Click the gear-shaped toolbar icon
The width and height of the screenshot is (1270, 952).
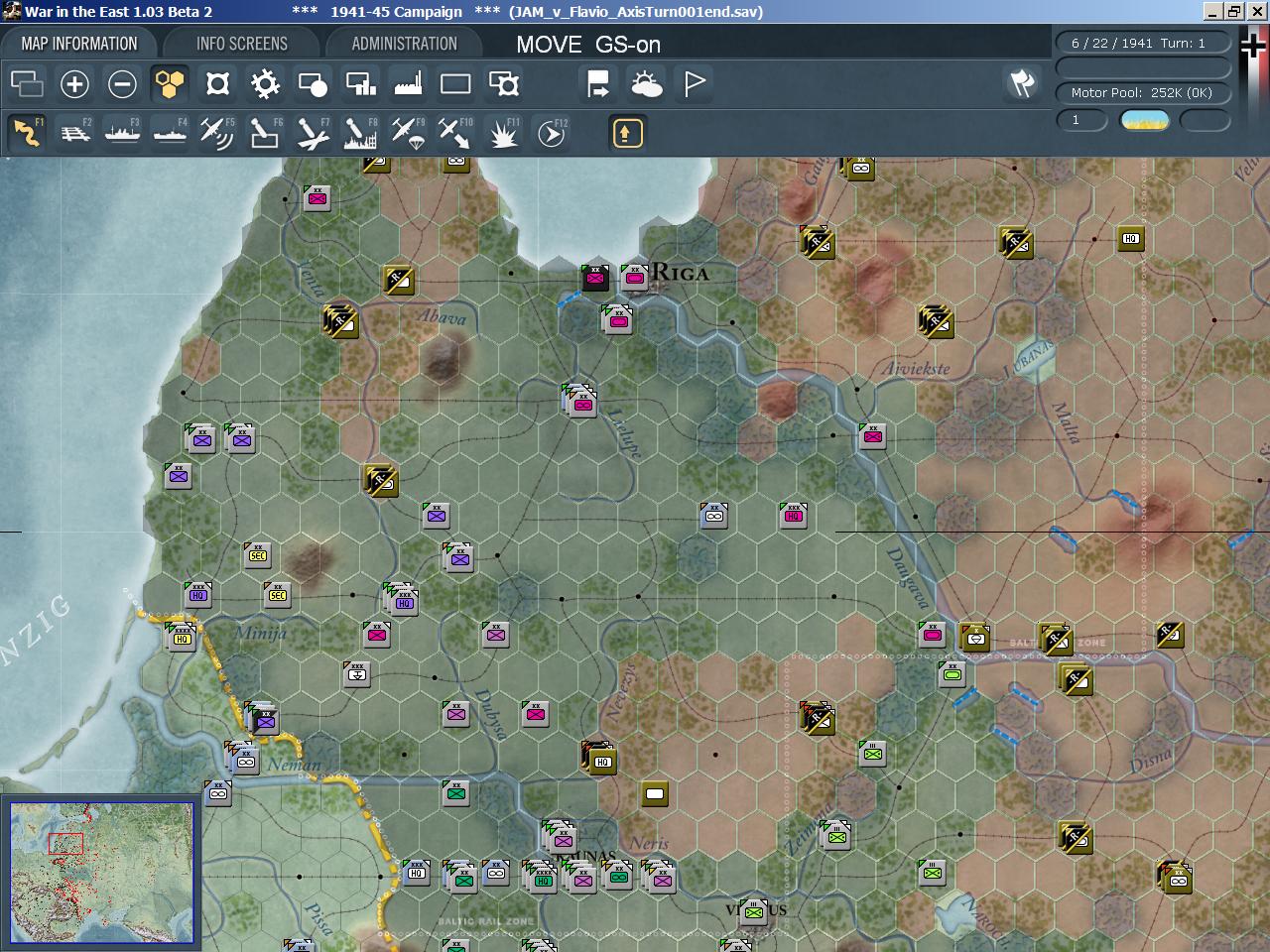tap(265, 84)
